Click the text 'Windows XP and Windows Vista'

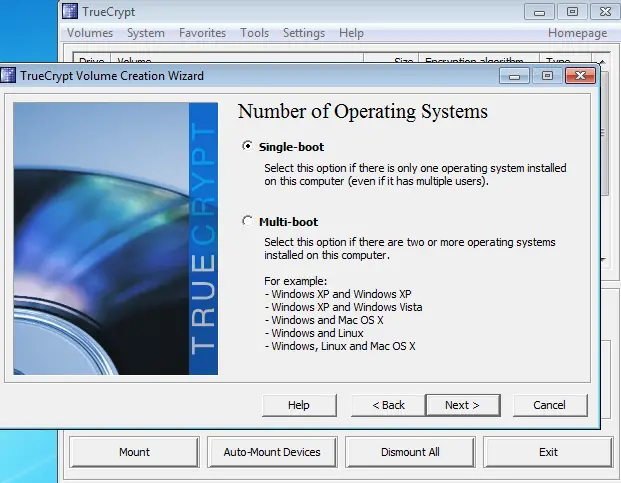[347, 307]
